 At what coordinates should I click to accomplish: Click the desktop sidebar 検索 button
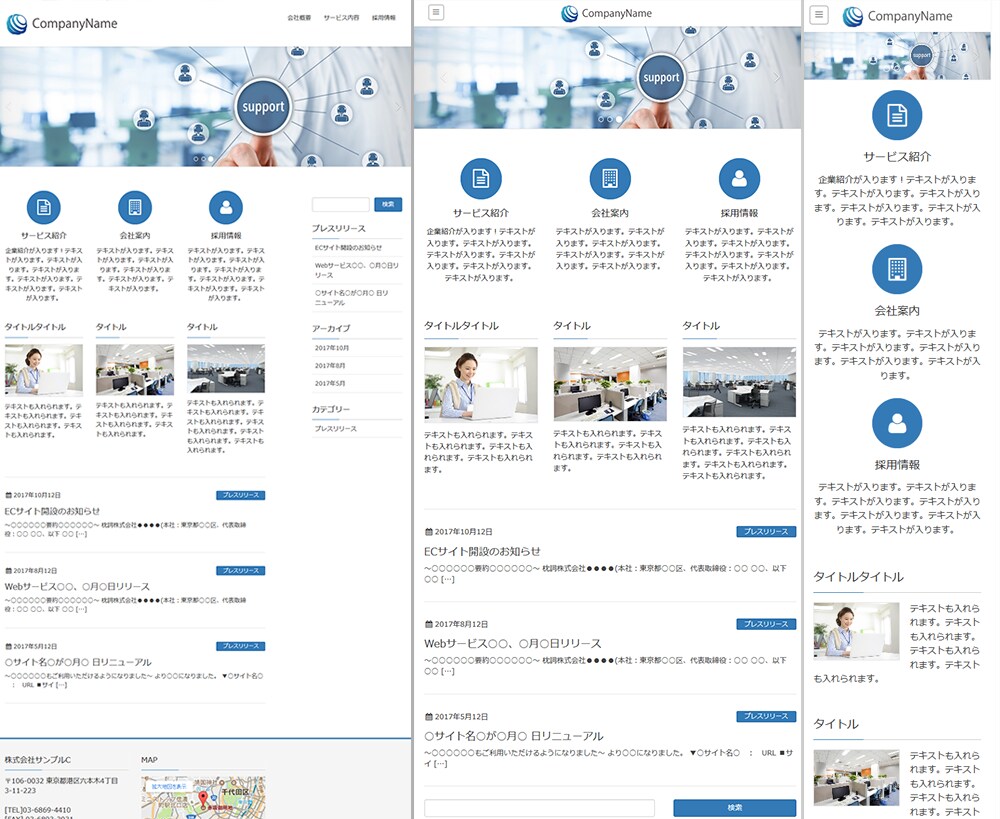(x=388, y=204)
